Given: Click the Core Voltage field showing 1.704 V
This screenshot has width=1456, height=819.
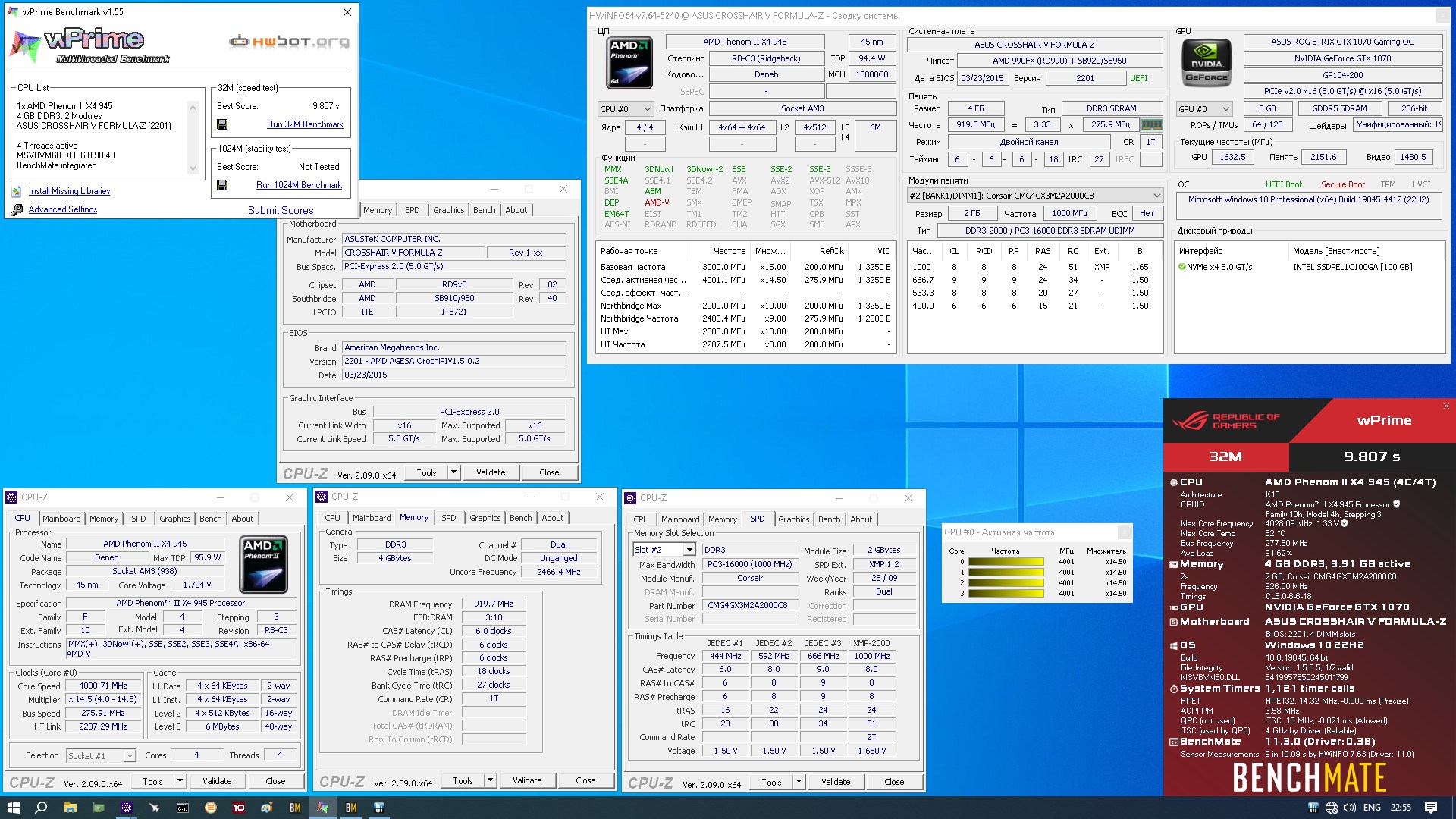Looking at the screenshot, I should pos(197,585).
